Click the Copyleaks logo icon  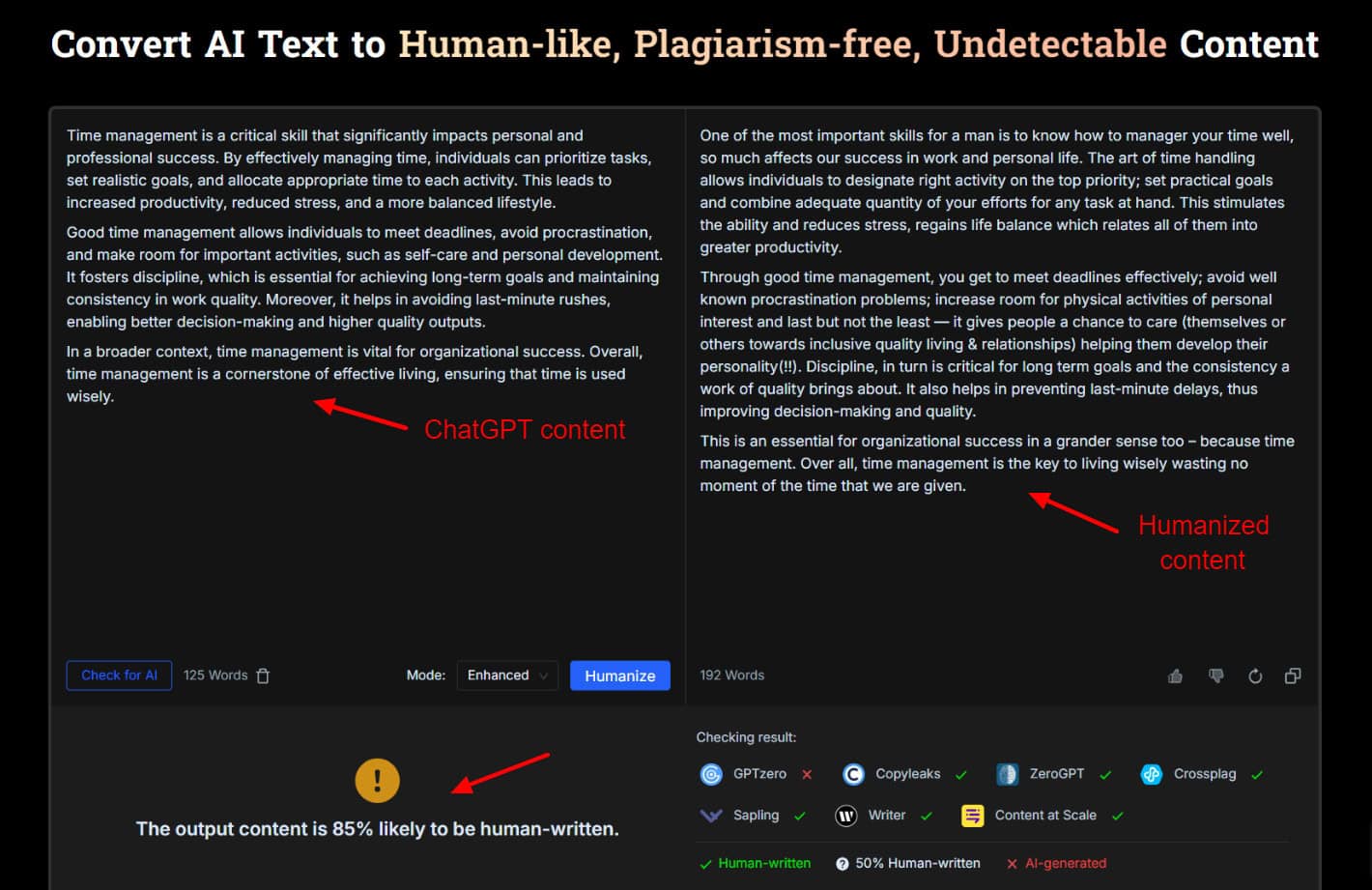[853, 774]
